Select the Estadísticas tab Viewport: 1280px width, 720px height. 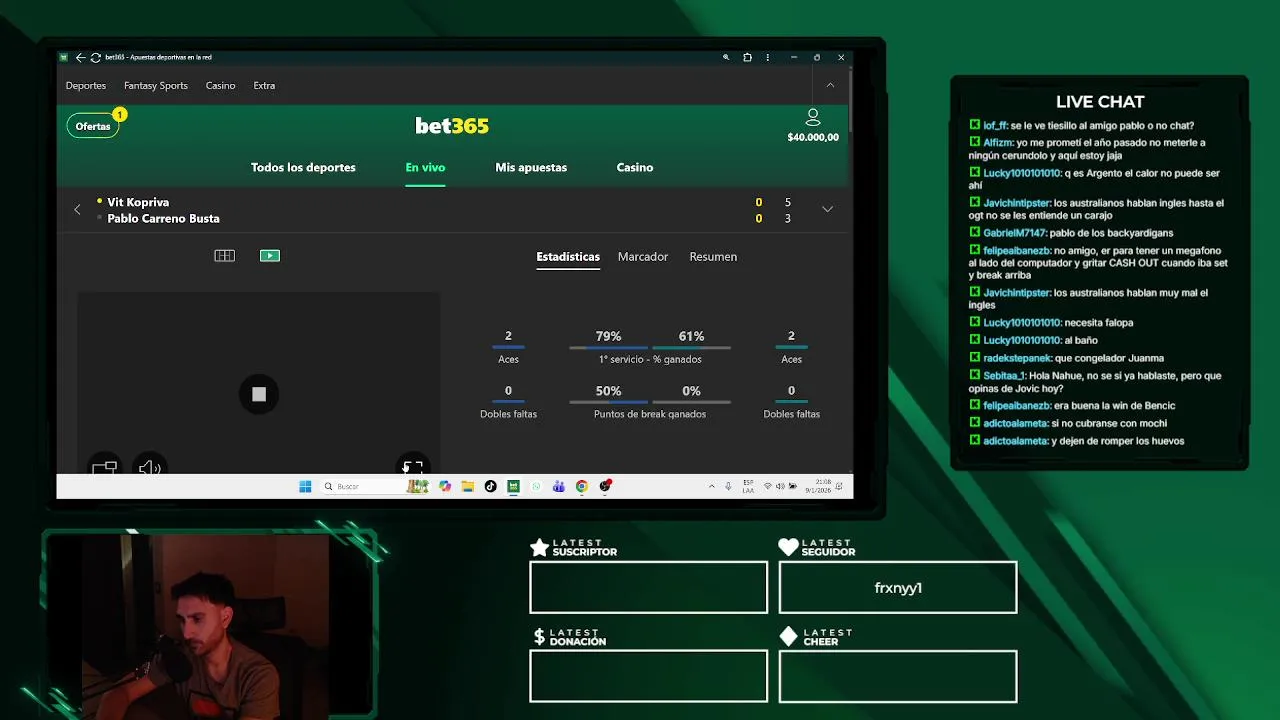point(568,257)
